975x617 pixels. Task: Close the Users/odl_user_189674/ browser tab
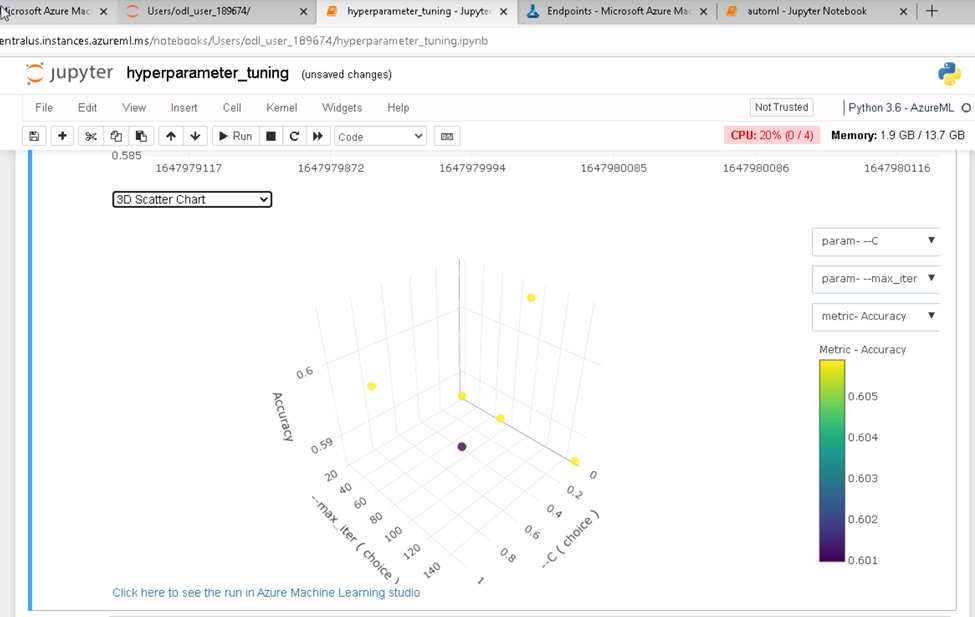click(303, 11)
